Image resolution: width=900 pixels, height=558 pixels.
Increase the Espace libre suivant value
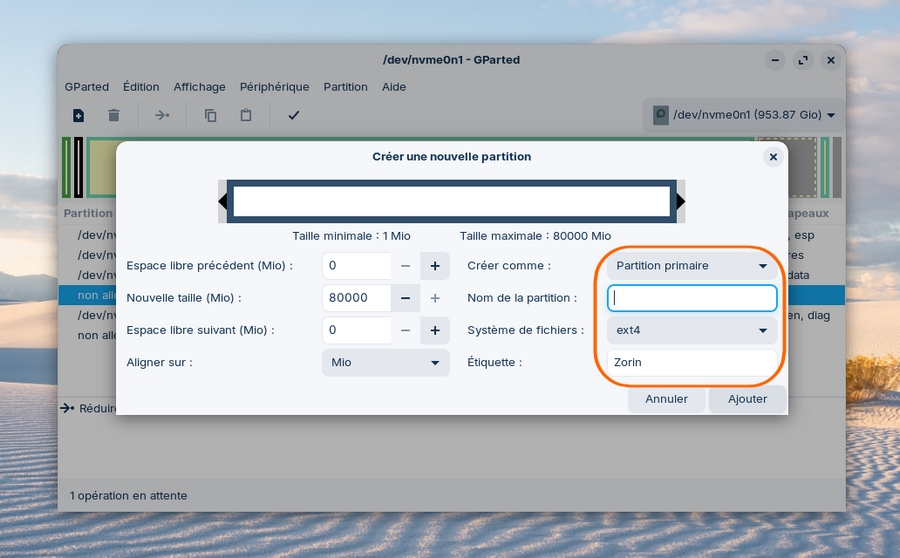435,330
